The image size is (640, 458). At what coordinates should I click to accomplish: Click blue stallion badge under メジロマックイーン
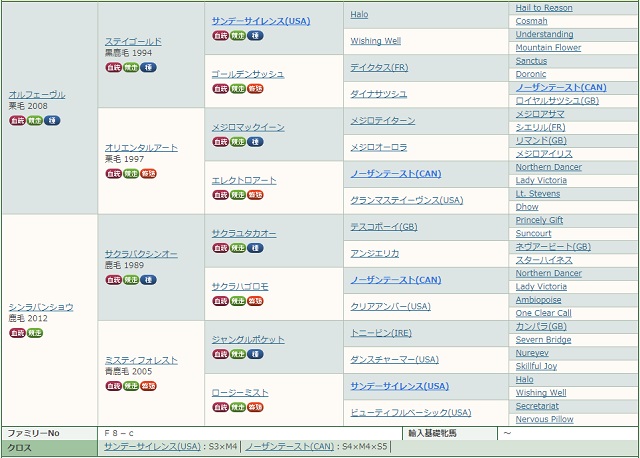(255, 142)
